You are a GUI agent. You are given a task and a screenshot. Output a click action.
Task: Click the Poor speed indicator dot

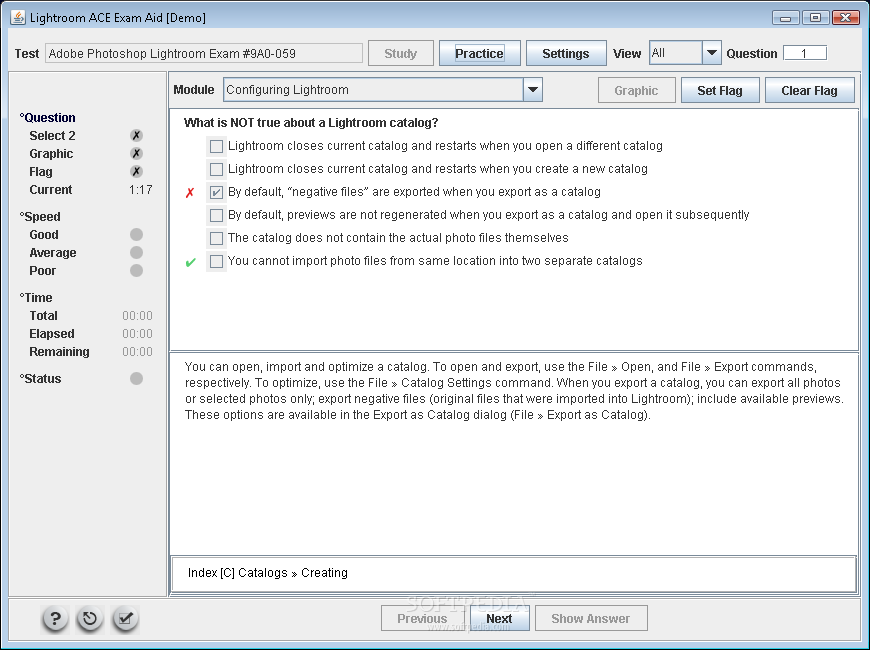136,271
